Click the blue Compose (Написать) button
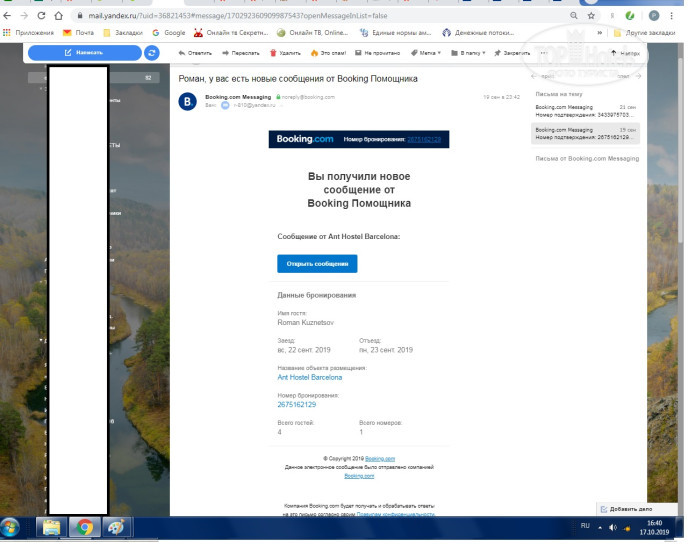Screen dimensions: 688x550 [x=84, y=52]
